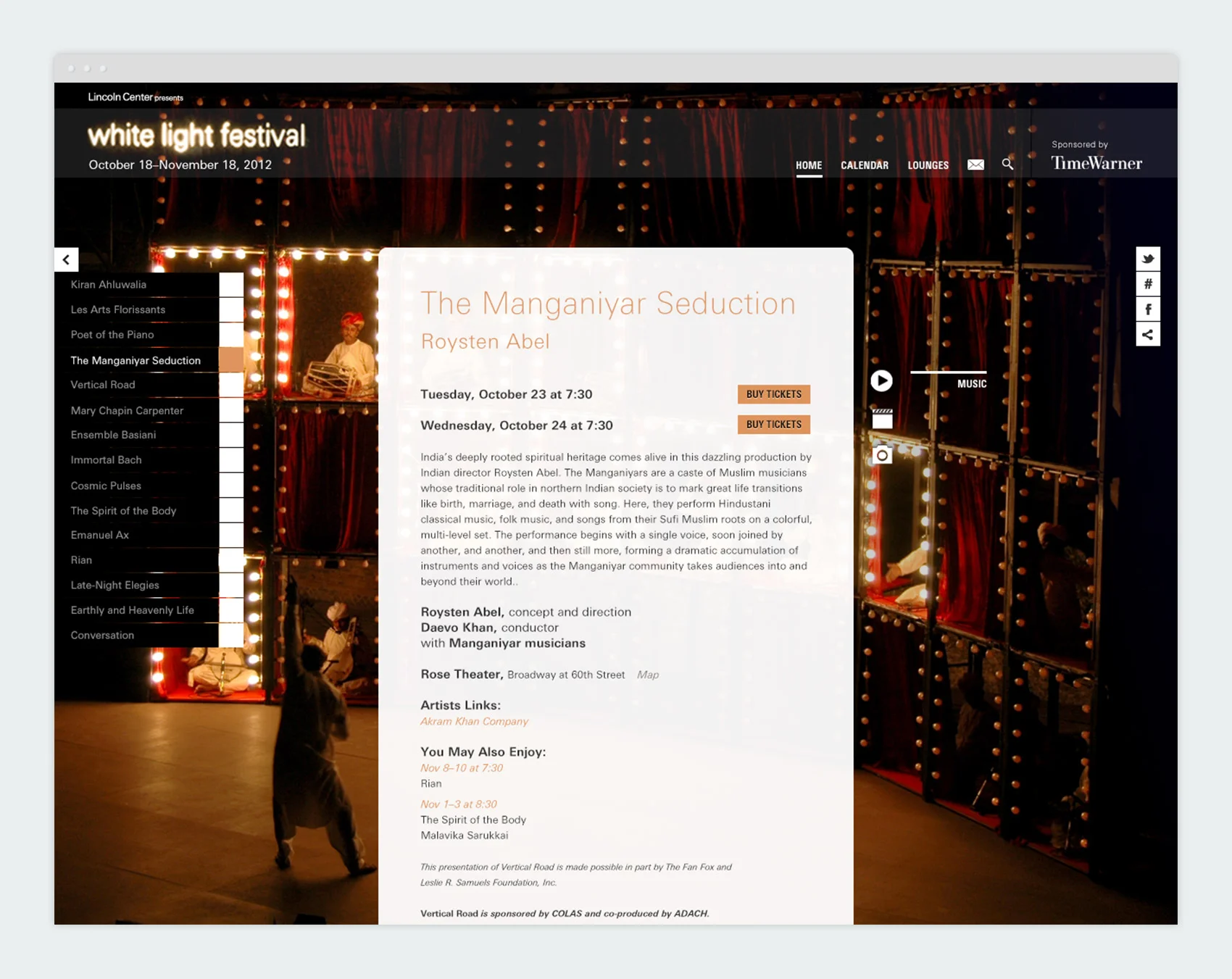Click the MUSIC label
This screenshot has height=979, width=1232.
point(972,384)
